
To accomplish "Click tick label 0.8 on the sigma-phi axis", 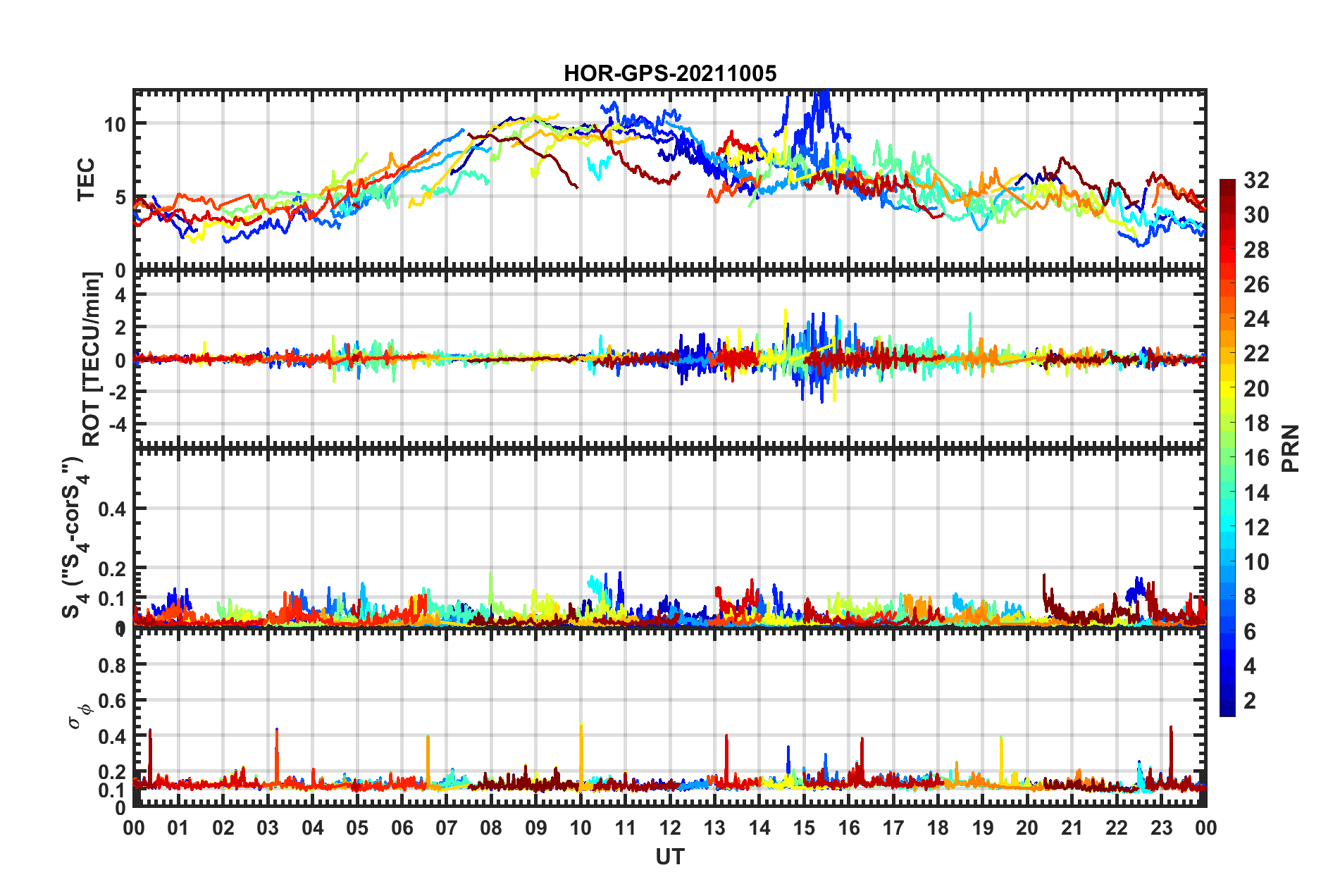I will click(113, 665).
